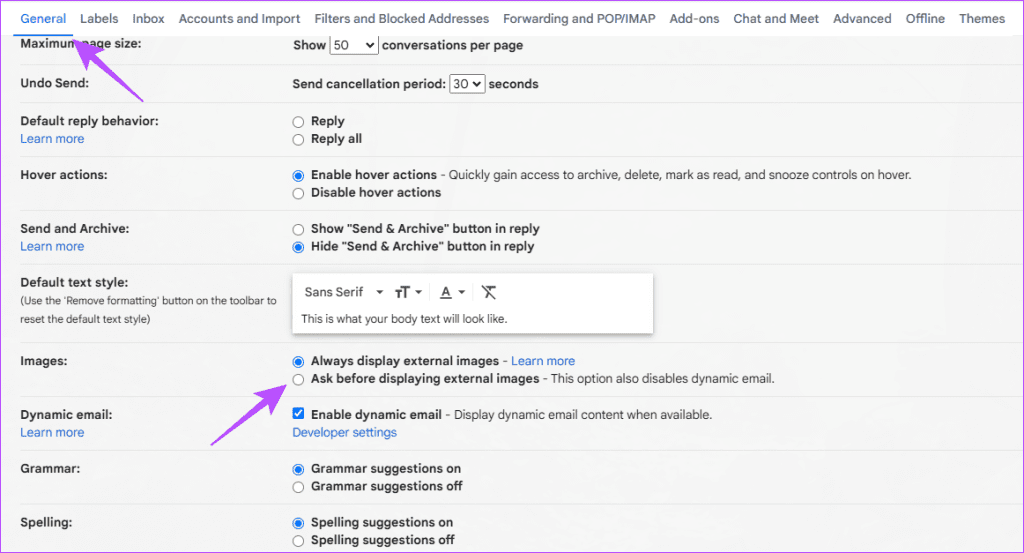Switch to the Labels tab
The image size is (1024, 553).
[x=99, y=19]
